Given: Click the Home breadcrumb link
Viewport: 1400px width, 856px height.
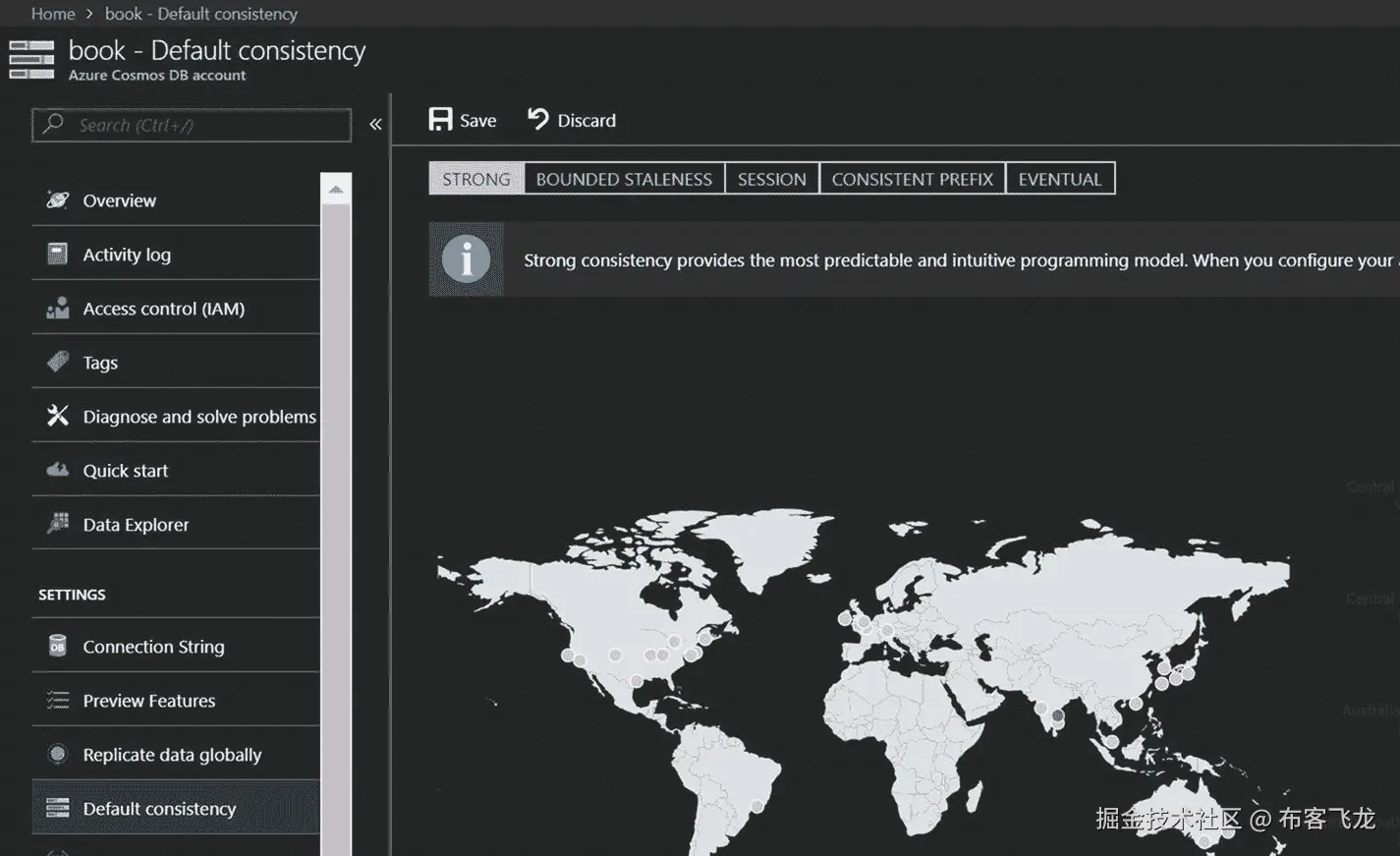Looking at the screenshot, I should 53,14.
